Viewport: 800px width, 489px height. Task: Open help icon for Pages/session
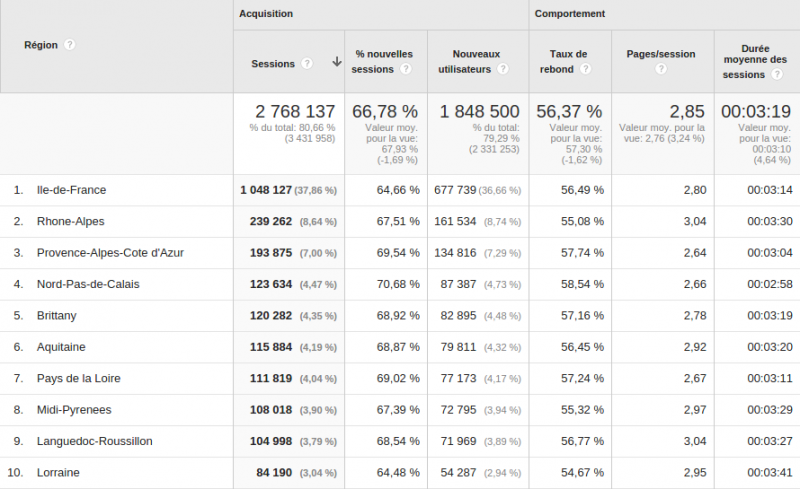pos(661,70)
